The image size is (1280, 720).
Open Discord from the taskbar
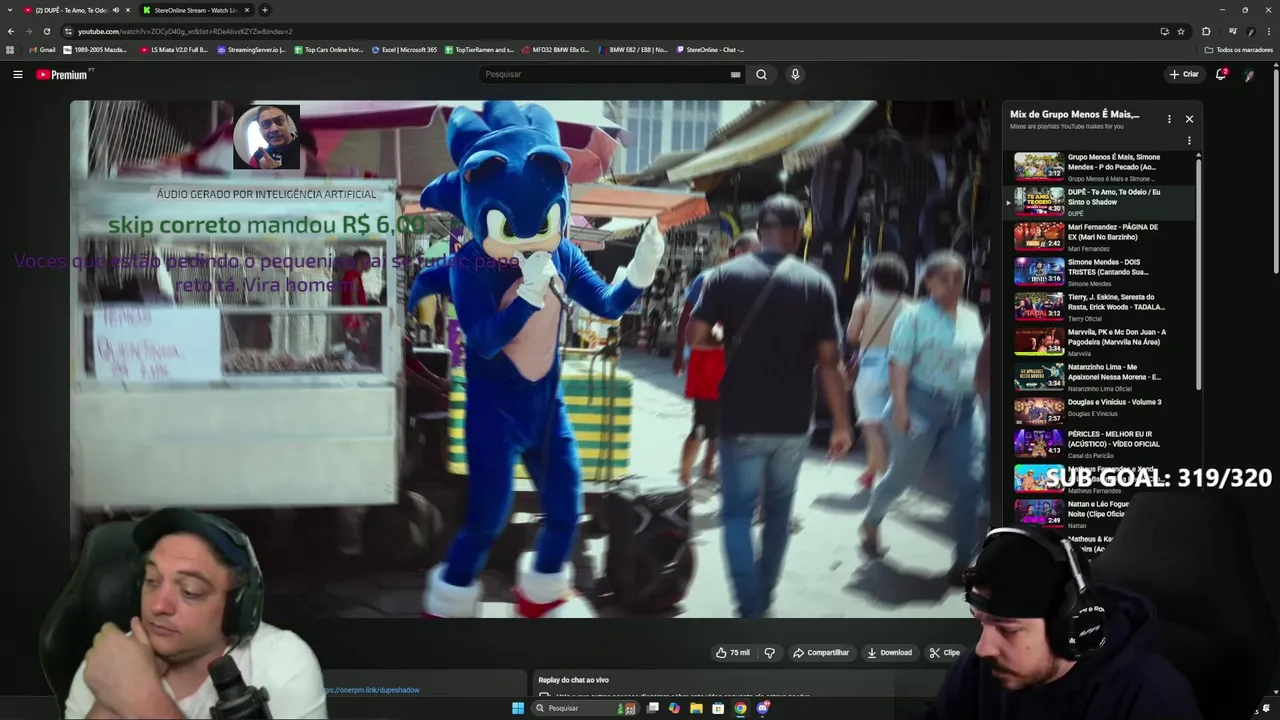pyautogui.click(x=762, y=708)
